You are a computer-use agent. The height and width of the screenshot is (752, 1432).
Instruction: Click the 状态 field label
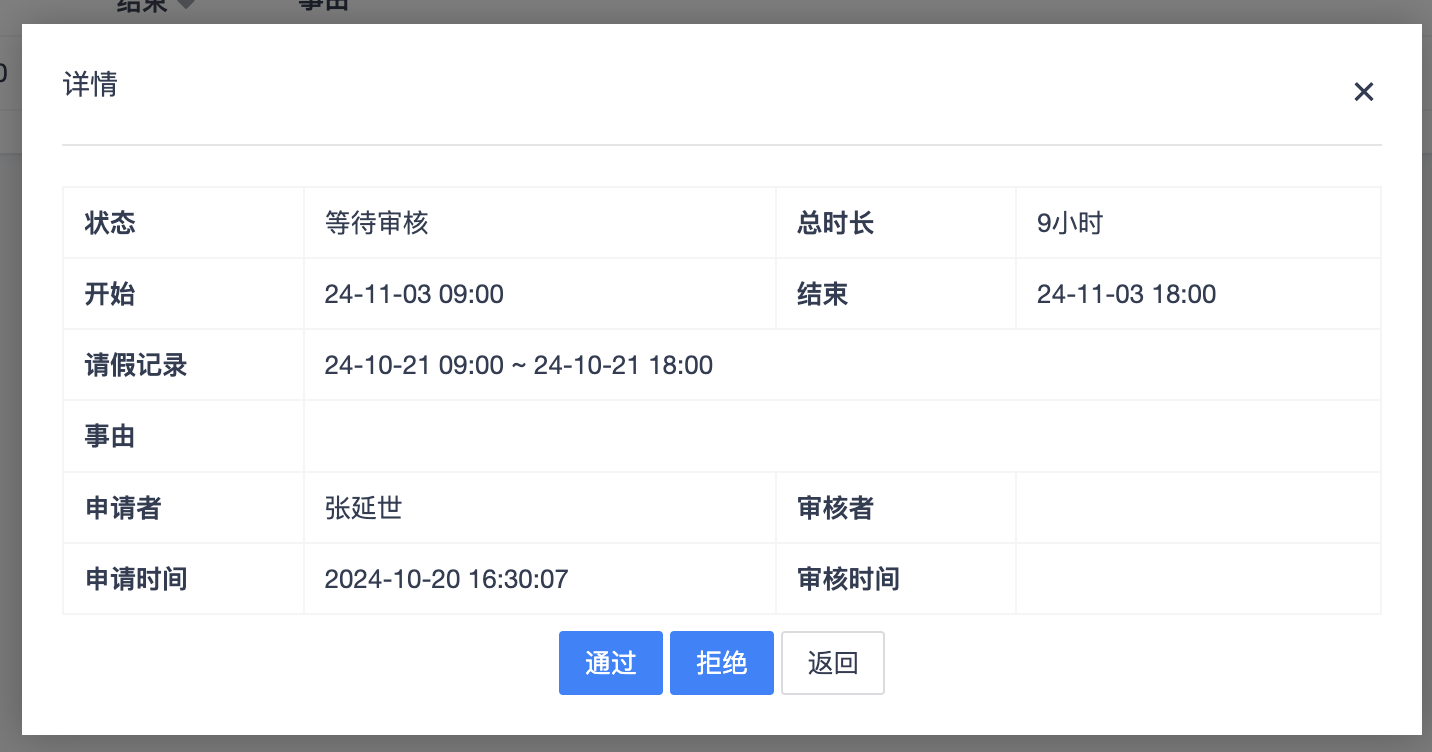(110, 223)
